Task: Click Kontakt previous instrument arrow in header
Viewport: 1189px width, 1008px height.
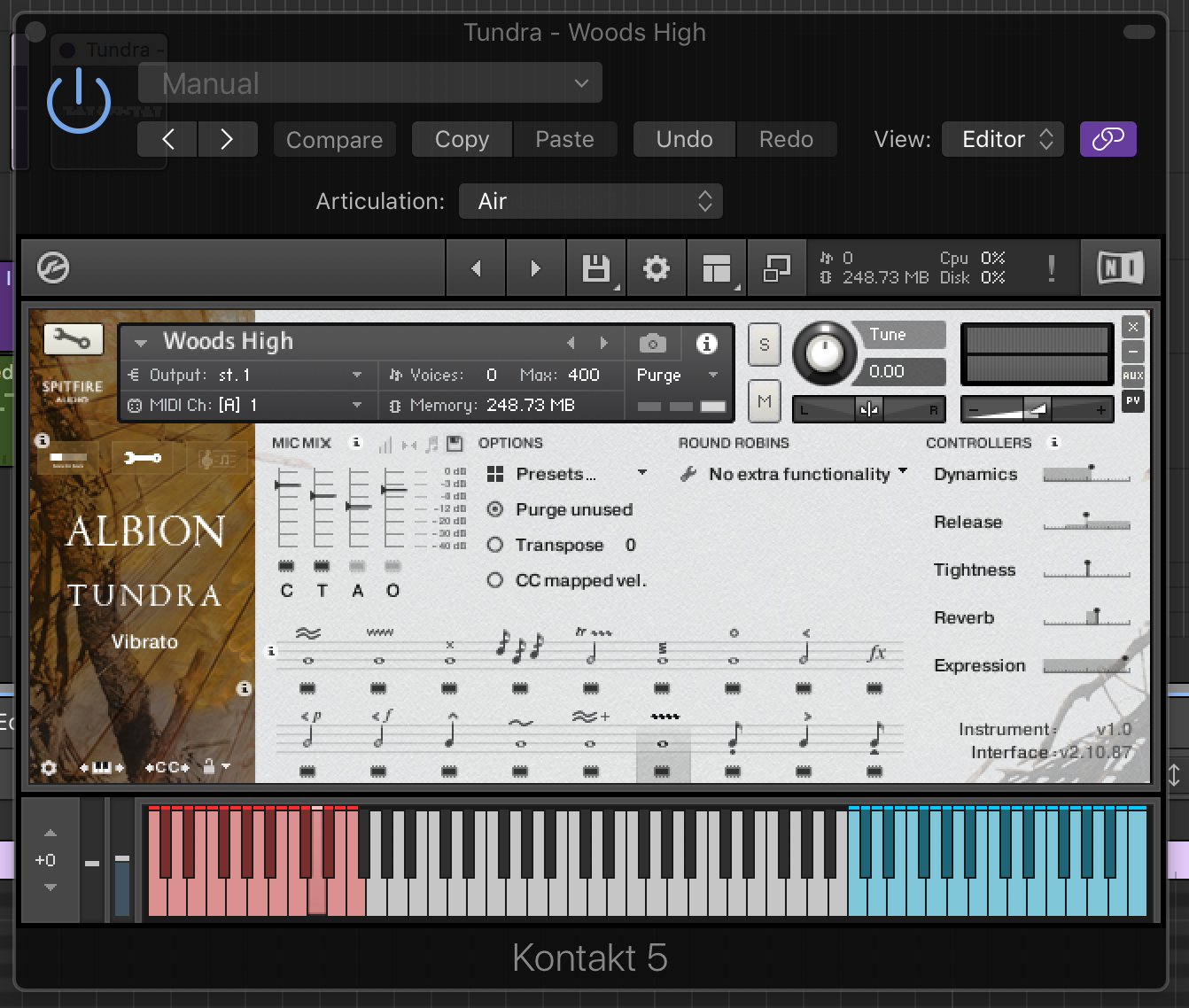Action: (x=476, y=268)
